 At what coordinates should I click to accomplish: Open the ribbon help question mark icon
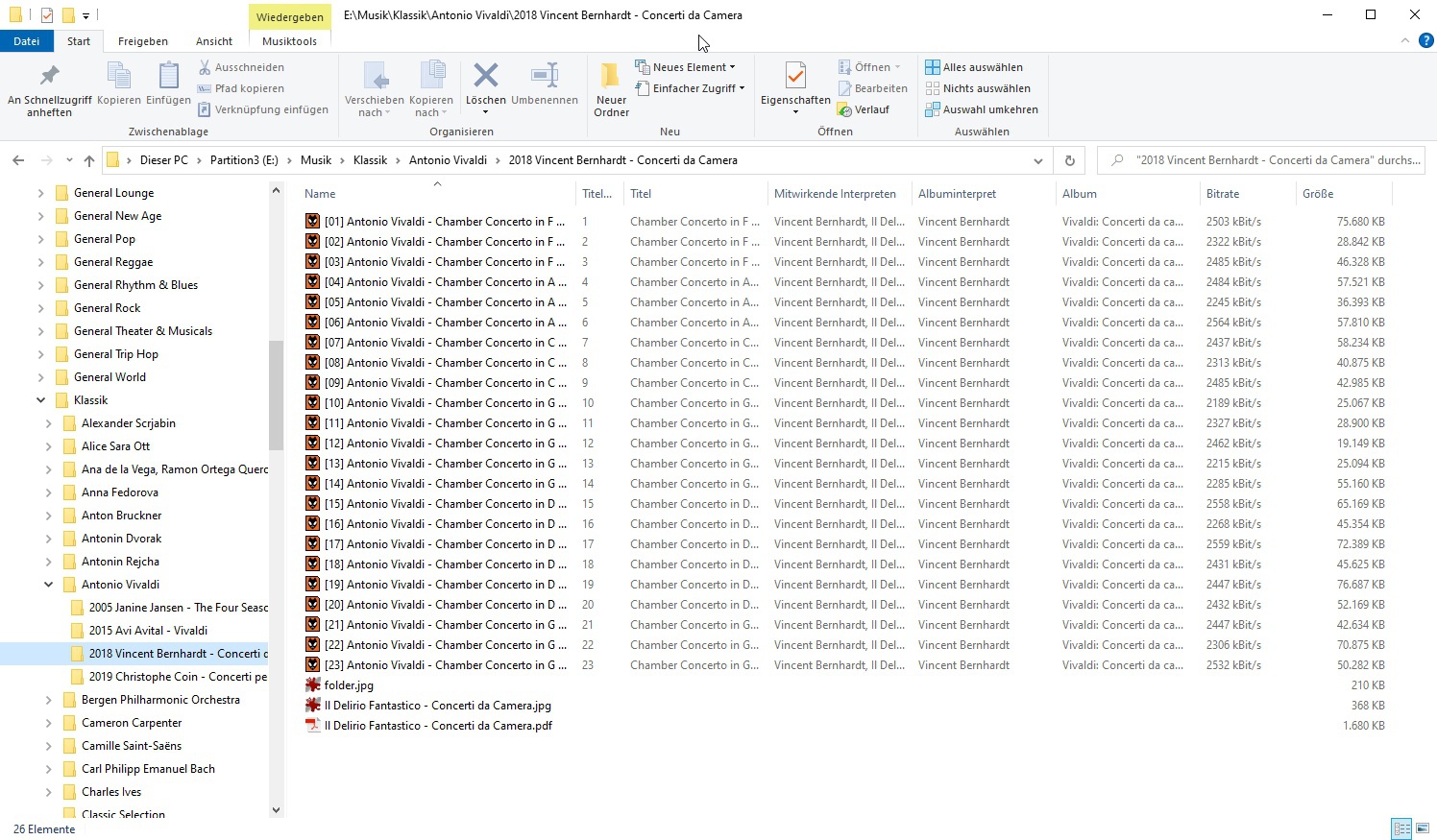coord(1425,40)
